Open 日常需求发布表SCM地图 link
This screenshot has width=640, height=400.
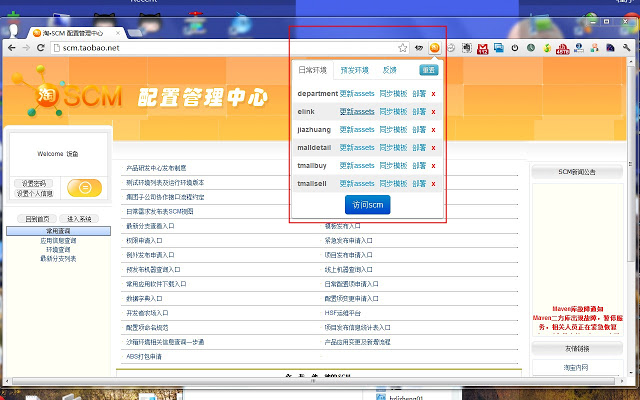click(x=160, y=211)
